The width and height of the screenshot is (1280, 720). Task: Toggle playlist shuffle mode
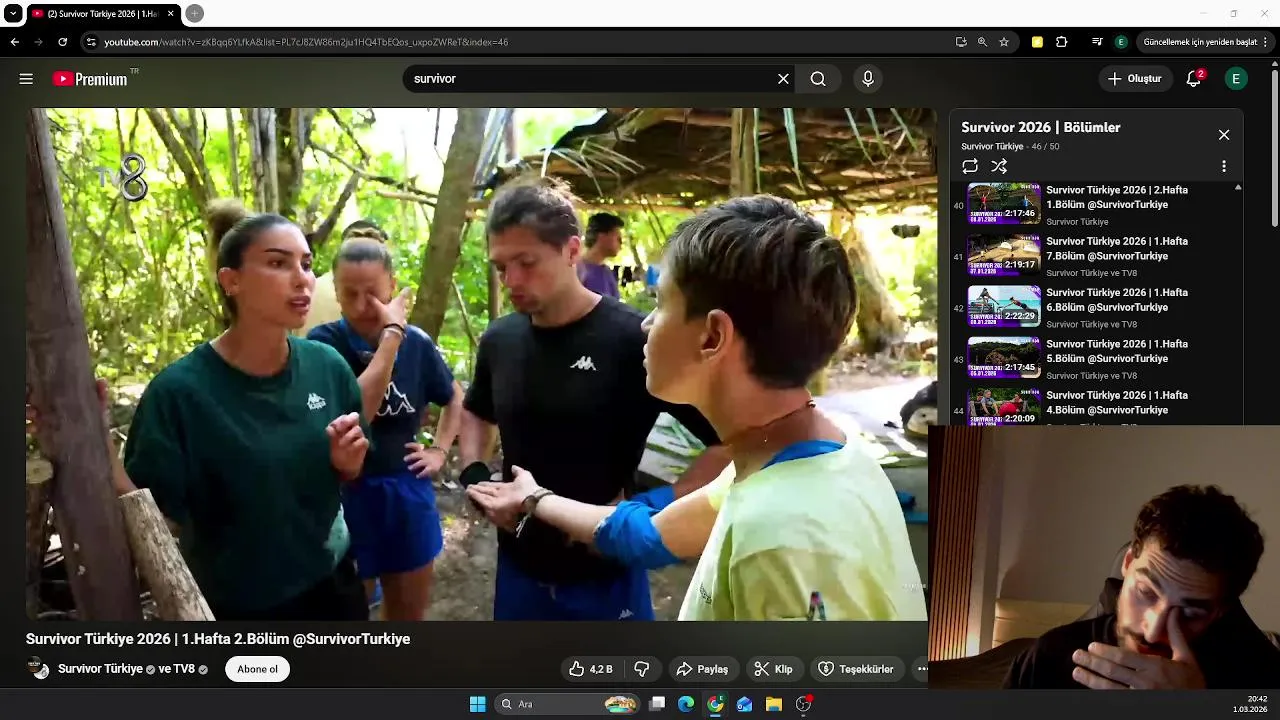(x=999, y=167)
